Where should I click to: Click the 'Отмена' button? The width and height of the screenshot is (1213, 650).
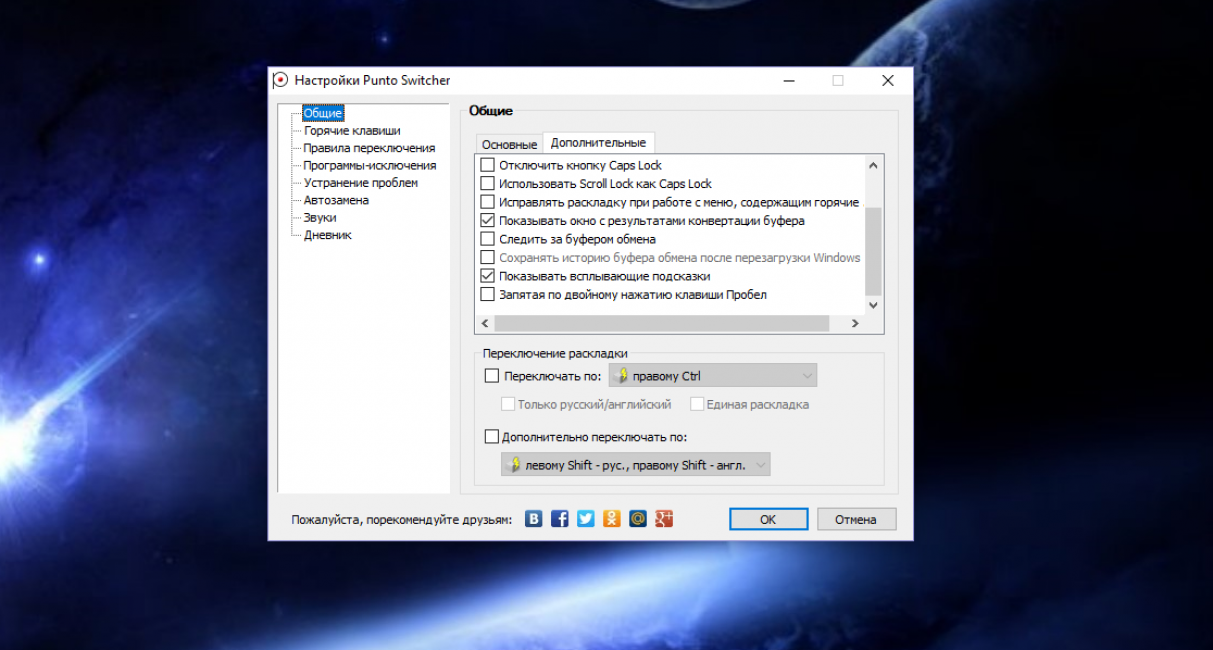(856, 519)
